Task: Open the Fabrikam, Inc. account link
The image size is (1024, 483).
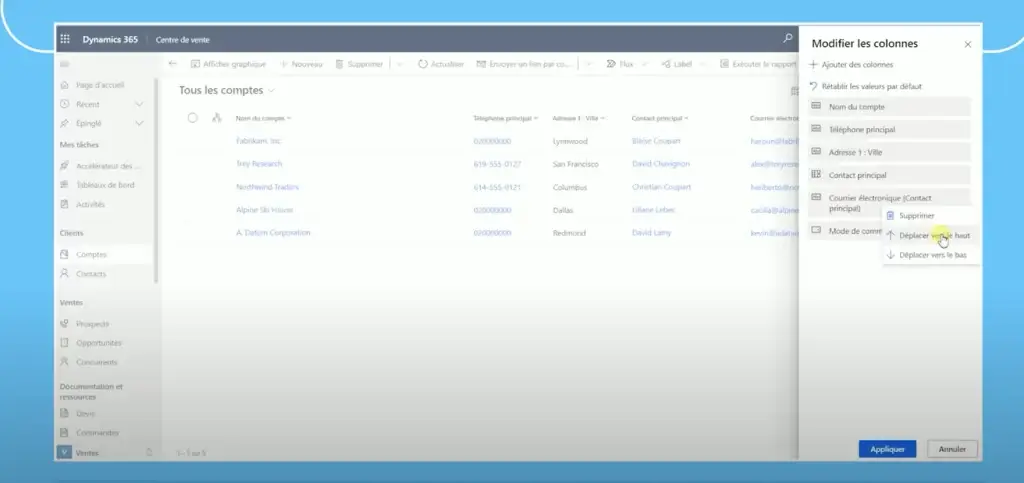Action: [x=258, y=141]
